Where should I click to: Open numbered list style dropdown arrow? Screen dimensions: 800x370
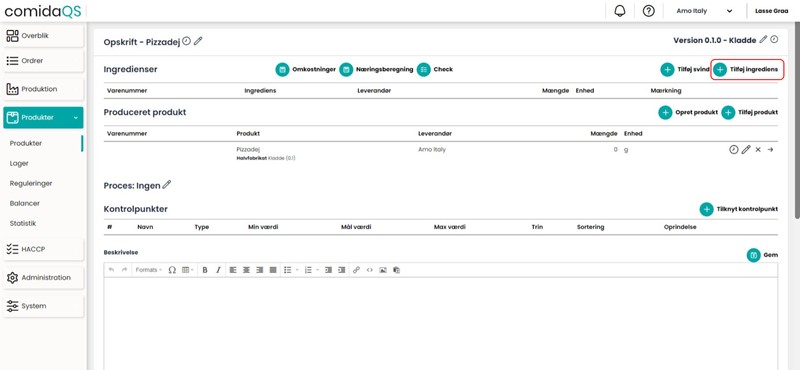(317, 270)
